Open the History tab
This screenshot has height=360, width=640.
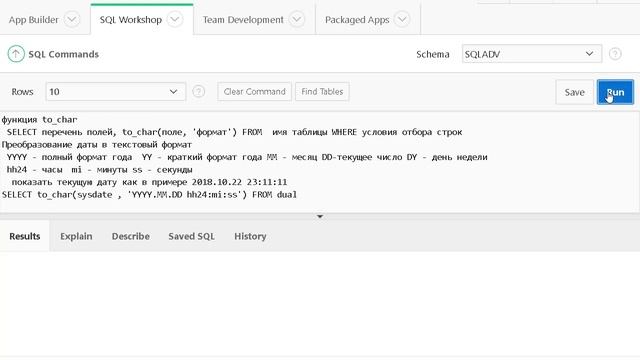click(250, 236)
